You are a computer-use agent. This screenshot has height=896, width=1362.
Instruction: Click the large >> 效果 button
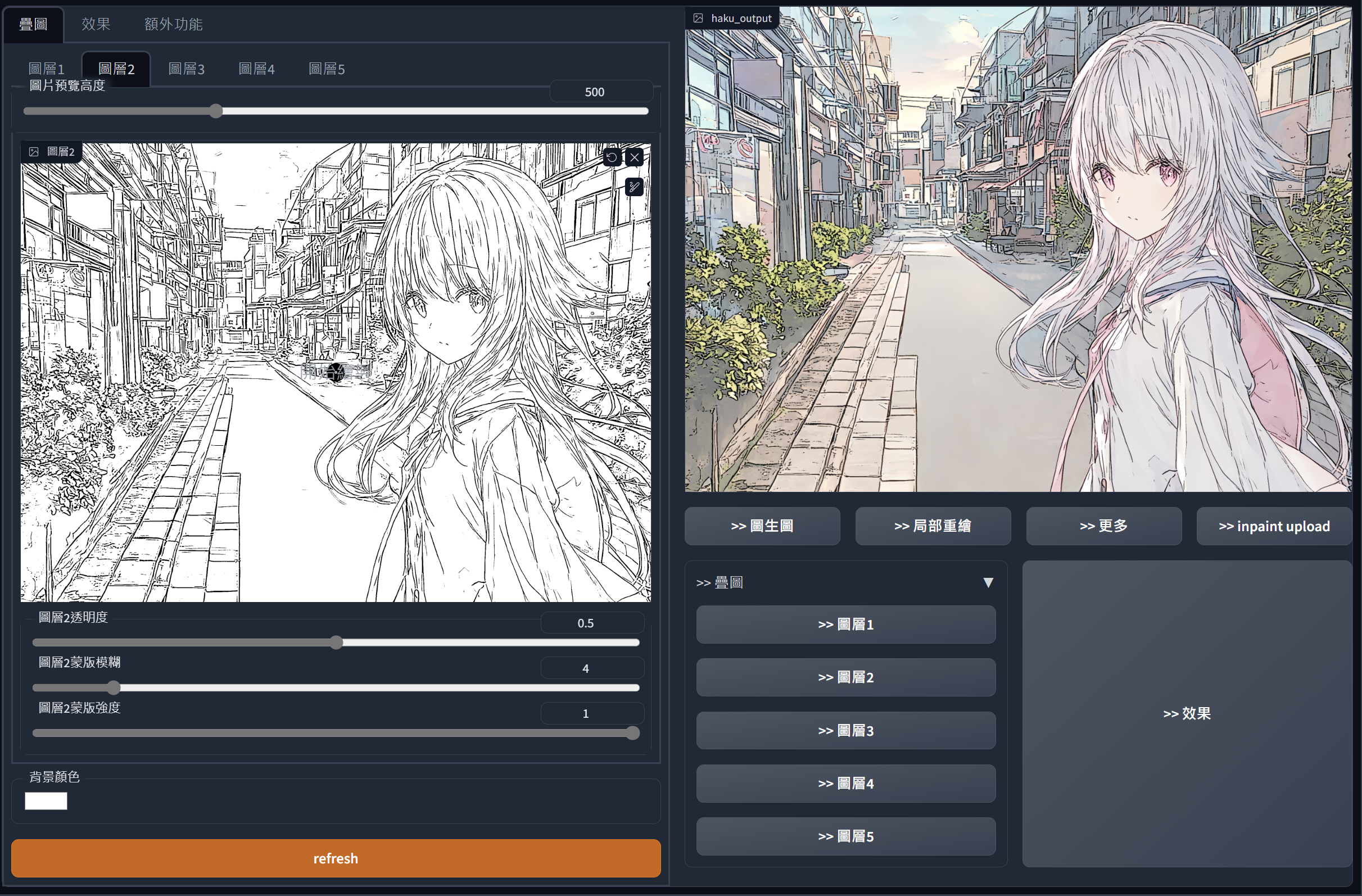point(1187,713)
